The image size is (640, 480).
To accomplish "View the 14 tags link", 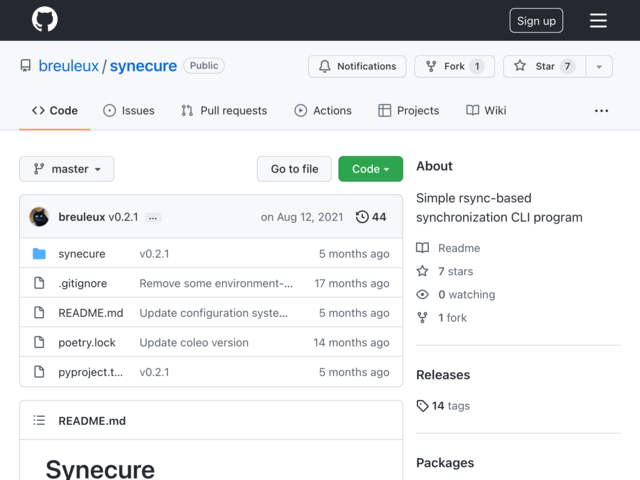I will point(451,406).
